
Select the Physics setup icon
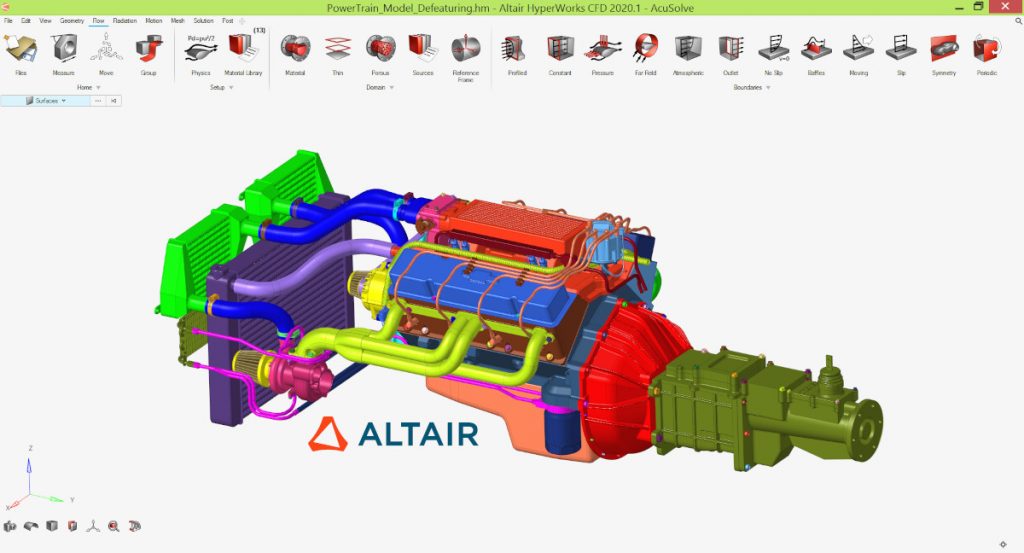click(x=200, y=50)
